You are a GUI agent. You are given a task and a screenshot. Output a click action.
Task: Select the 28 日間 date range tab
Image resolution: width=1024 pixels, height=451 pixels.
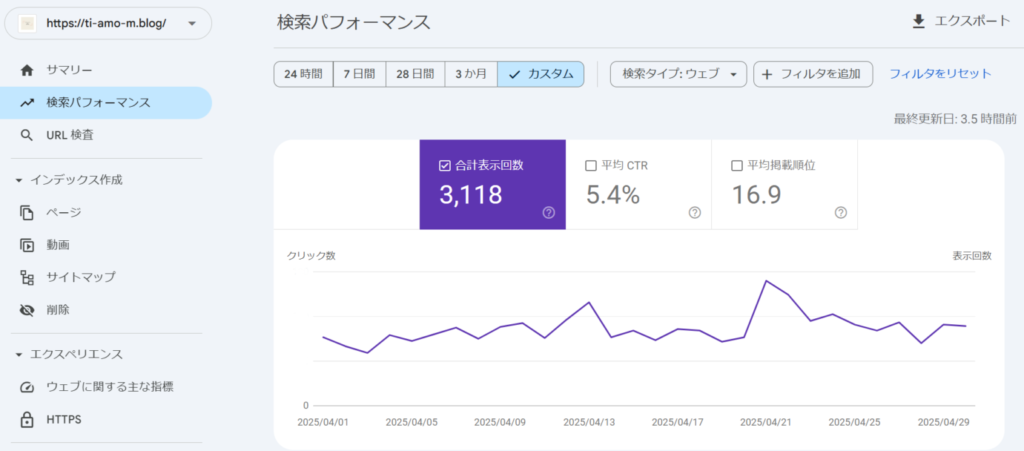pyautogui.click(x=415, y=74)
